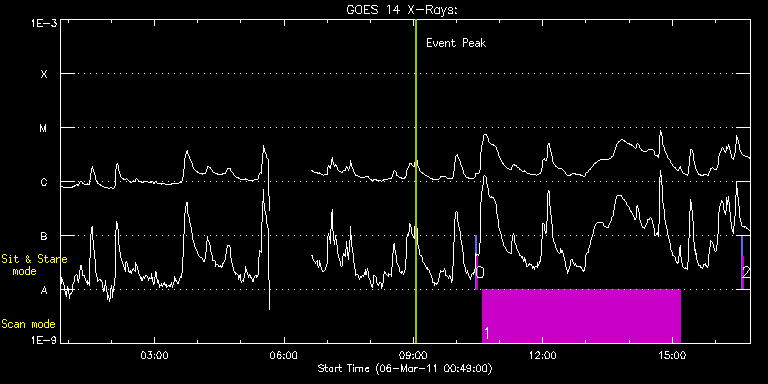Click the B flare class axis label
Image resolution: width=768 pixels, height=384 pixels.
pyautogui.click(x=44, y=237)
